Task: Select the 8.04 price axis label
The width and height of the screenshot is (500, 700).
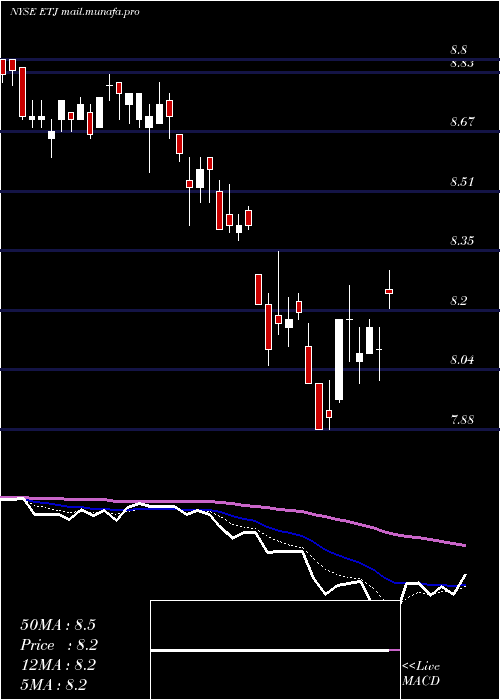Action: tap(462, 360)
